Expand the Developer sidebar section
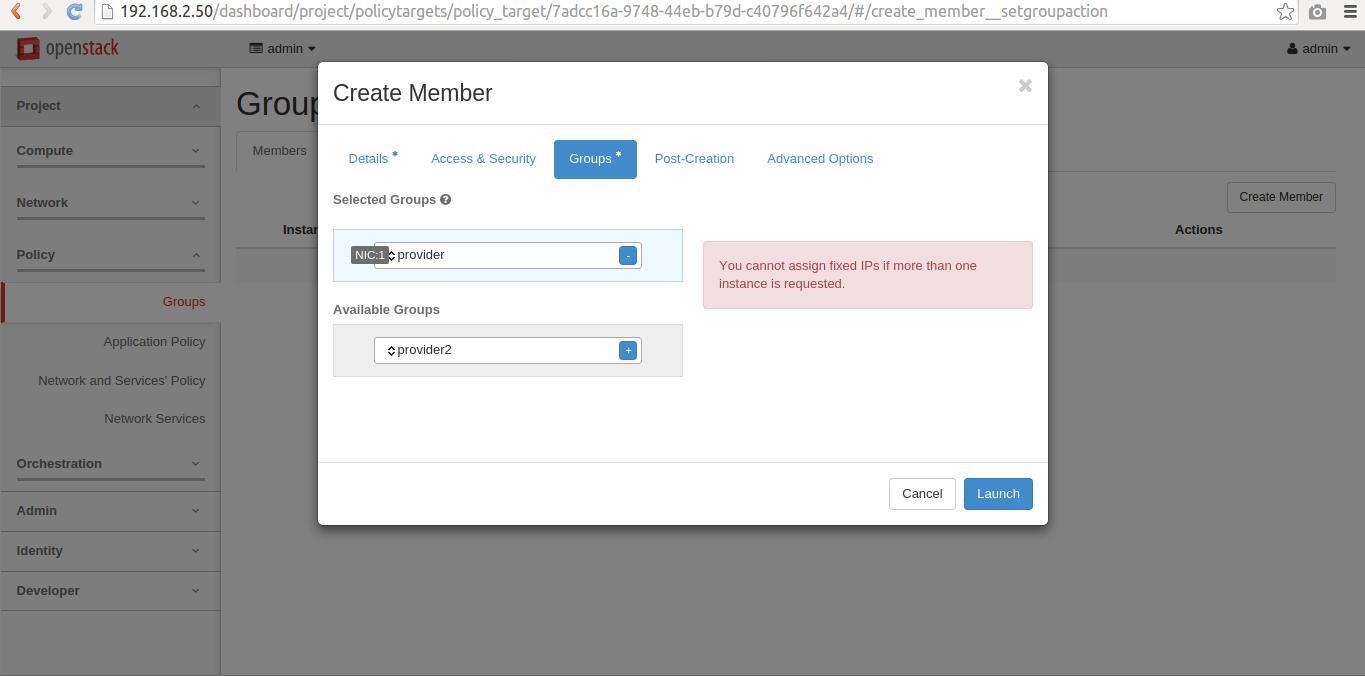The width and height of the screenshot is (1365, 676). click(110, 591)
